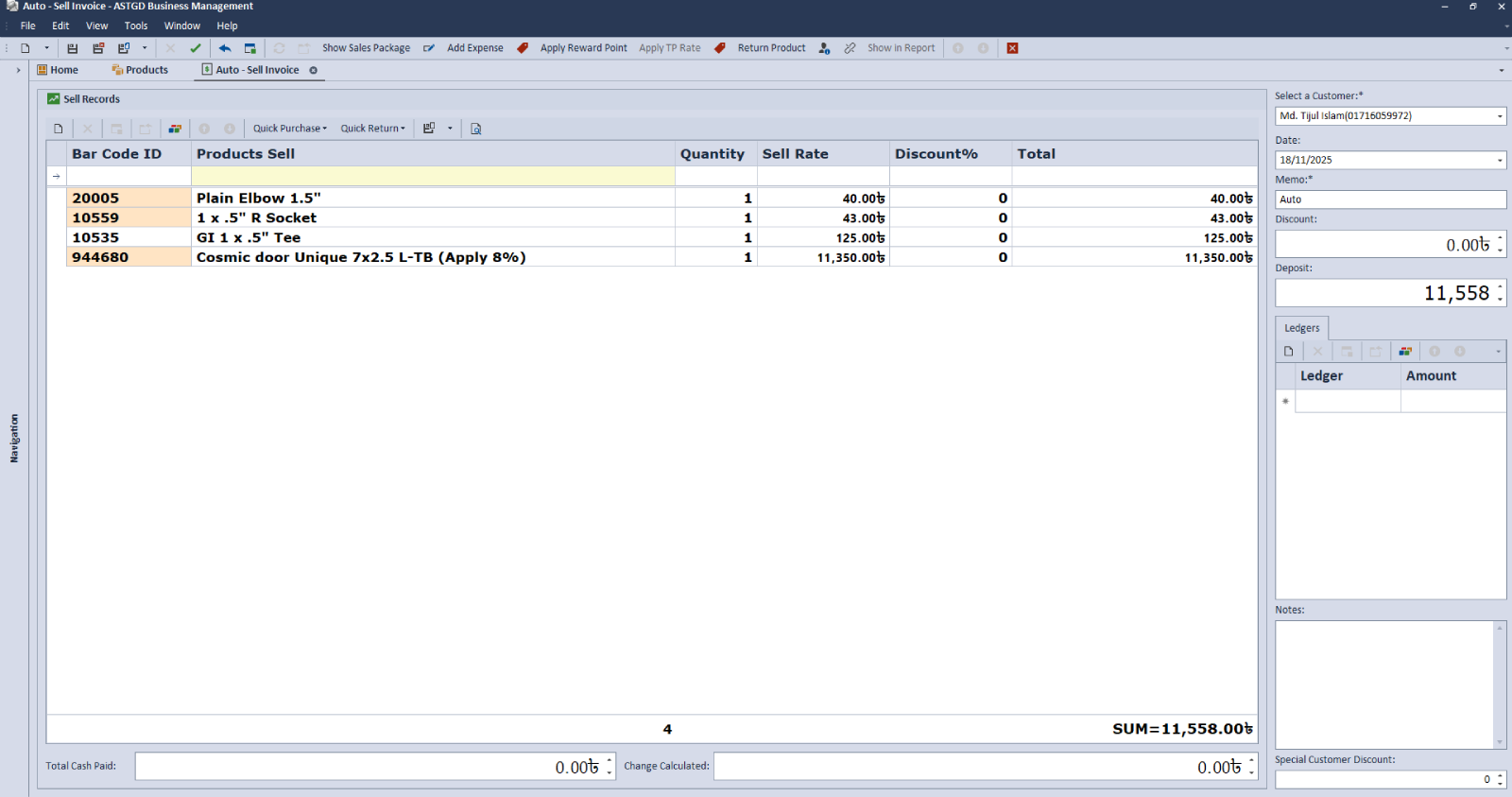Click the 11,350.00 sell rate cell
Screen dimensions: 1512x797
823,257
